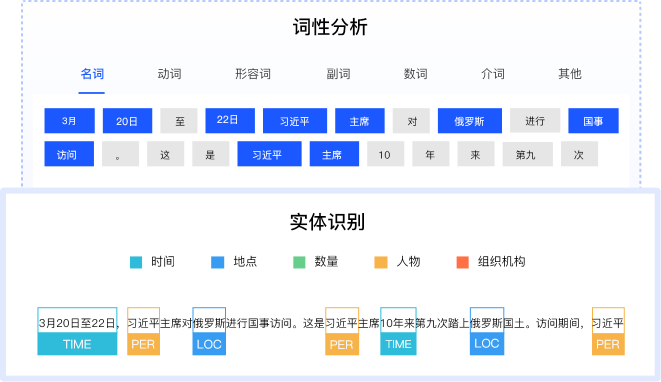Click the PER tag after 访问期间

(x=608, y=344)
